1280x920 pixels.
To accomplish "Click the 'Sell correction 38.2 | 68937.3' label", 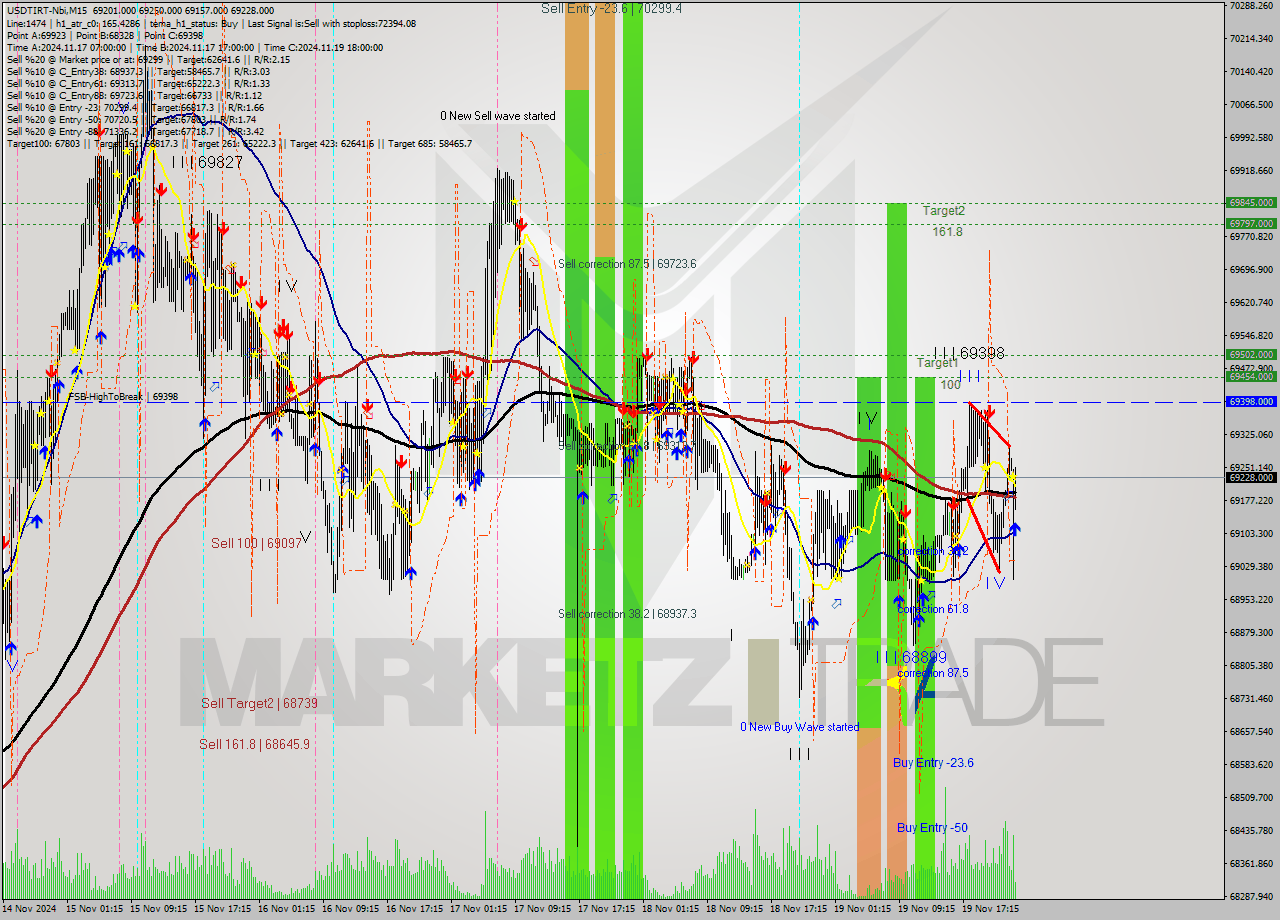I will pyautogui.click(x=627, y=614).
